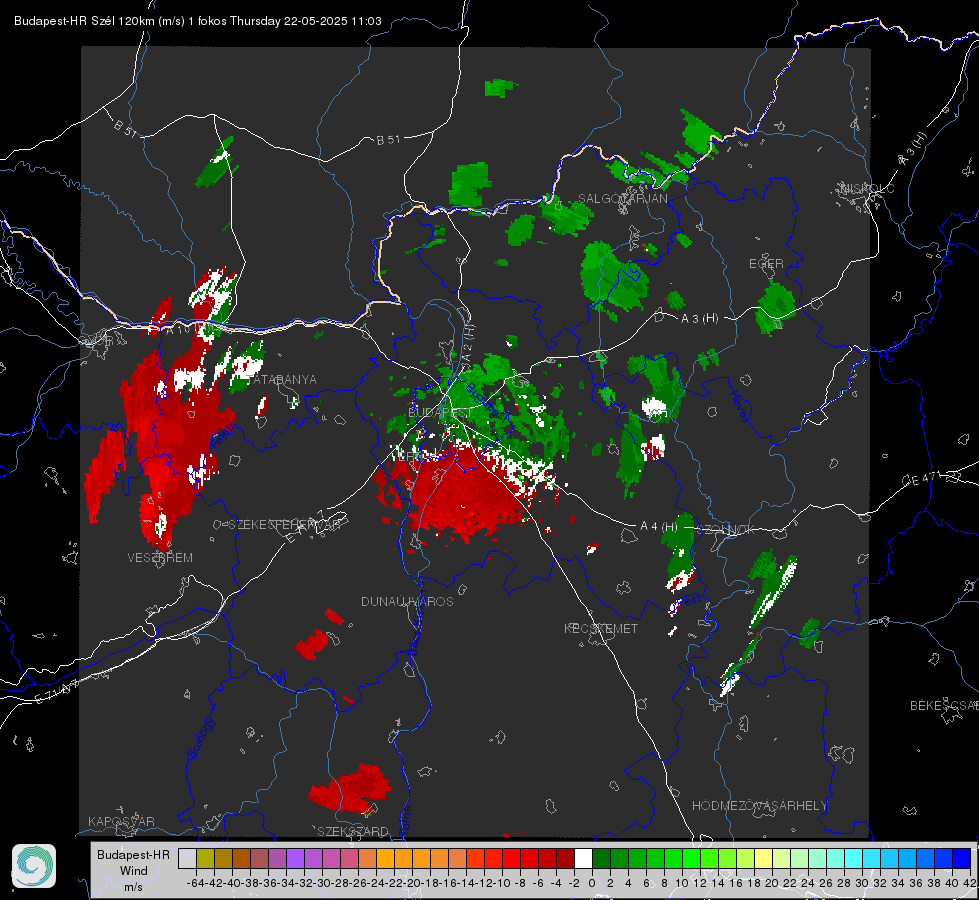Click the red echo blob near Szekszard
The width and height of the screenshot is (979, 900).
point(350,788)
